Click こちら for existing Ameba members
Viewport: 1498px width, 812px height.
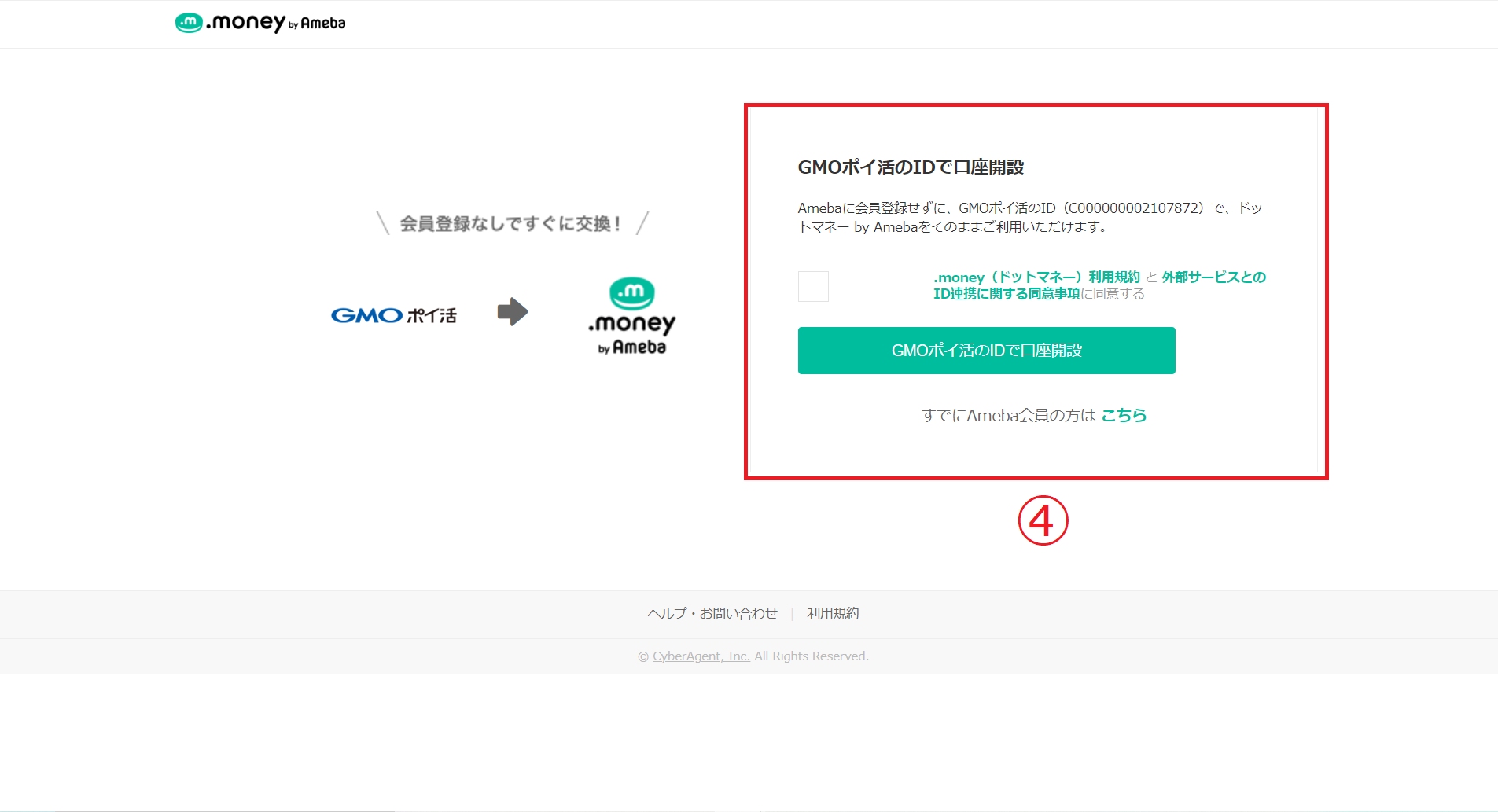pyautogui.click(x=1123, y=415)
